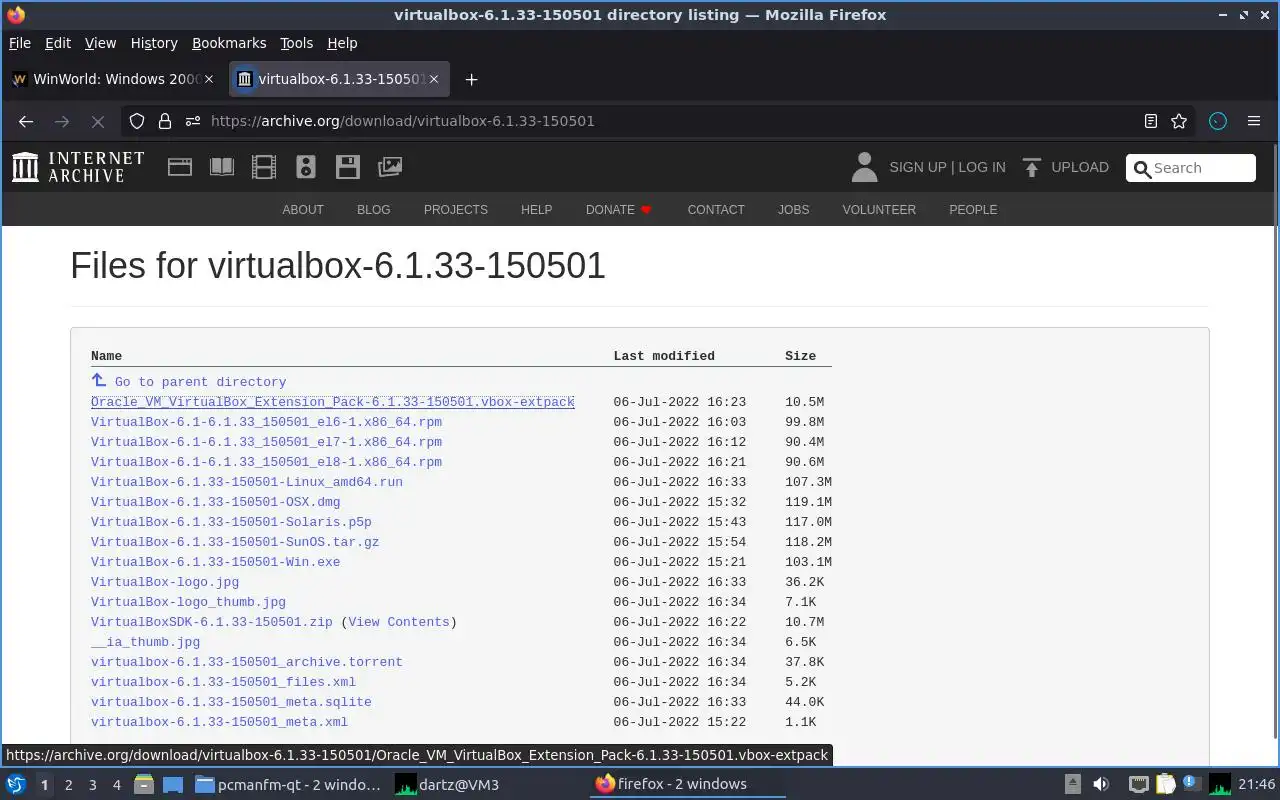The width and height of the screenshot is (1280, 800).
Task: Open the History menu
Action: coord(154,43)
